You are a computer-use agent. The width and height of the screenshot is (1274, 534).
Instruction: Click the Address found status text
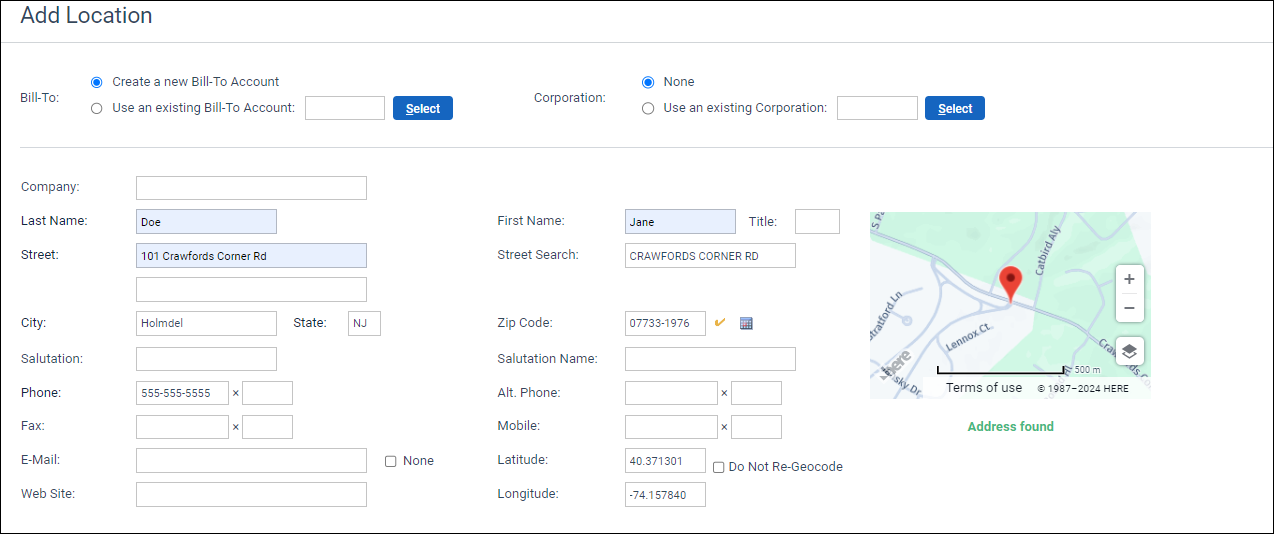[1010, 427]
